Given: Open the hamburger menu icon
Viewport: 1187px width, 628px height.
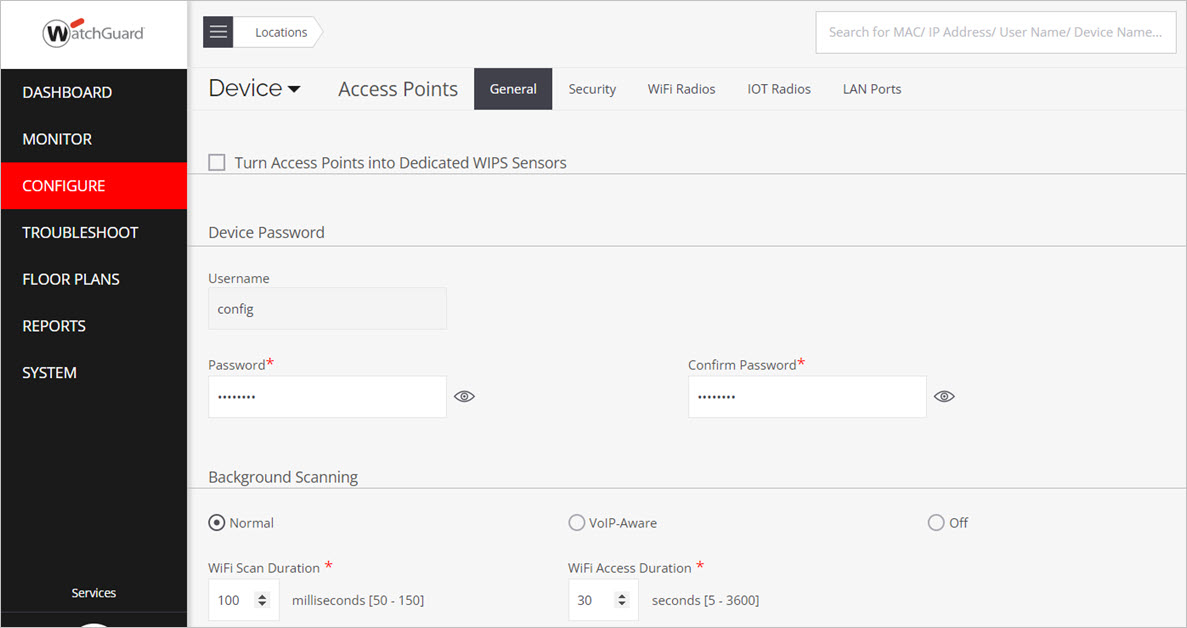Looking at the screenshot, I should (217, 31).
